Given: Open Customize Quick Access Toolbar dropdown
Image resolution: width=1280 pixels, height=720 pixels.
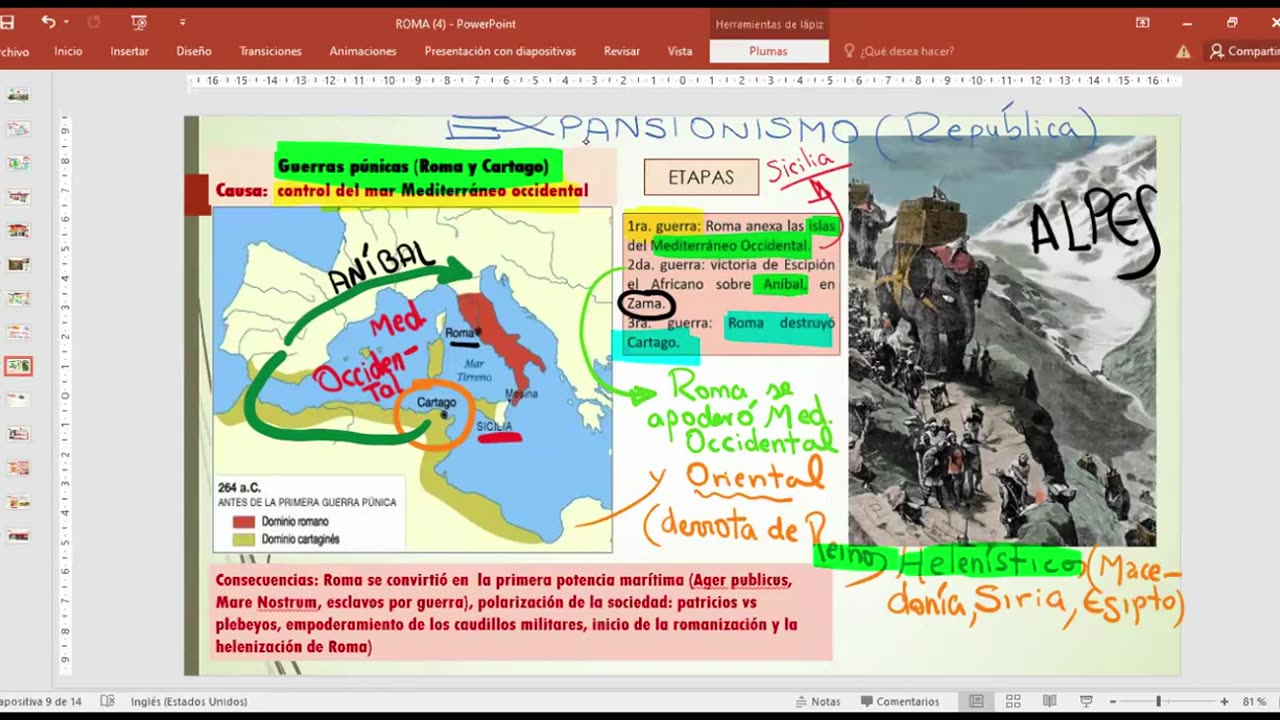Looking at the screenshot, I should point(182,22).
